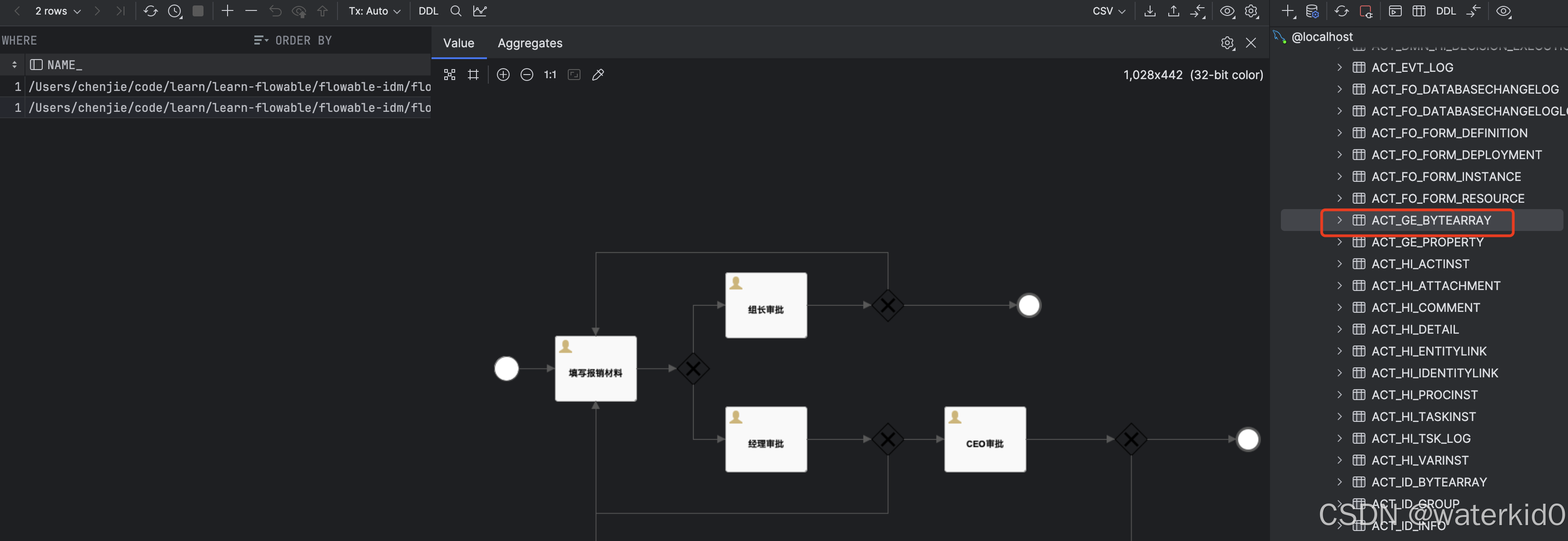Toggle chessboard transparency background

tap(449, 74)
